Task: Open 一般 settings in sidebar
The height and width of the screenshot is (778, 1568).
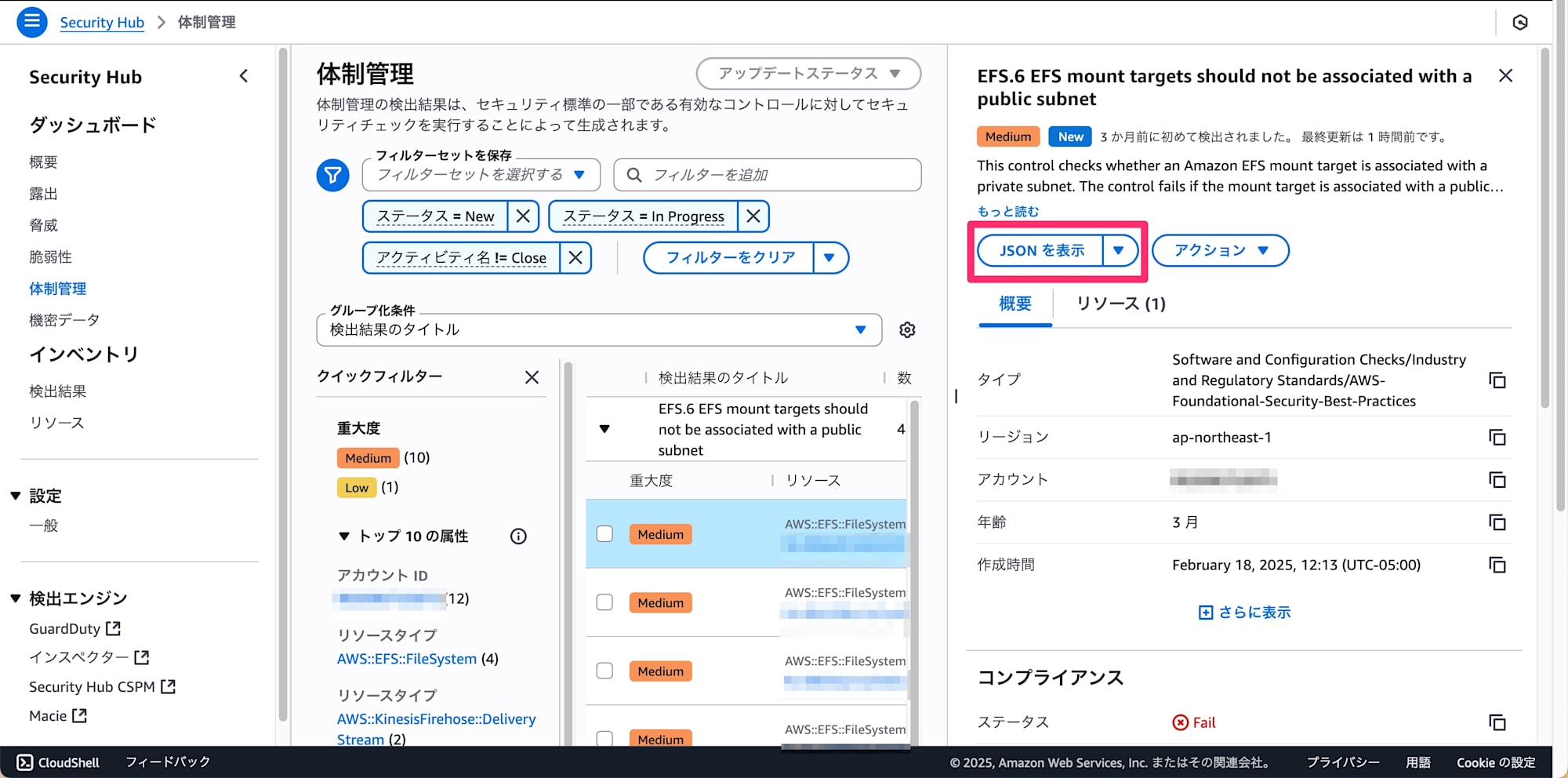Action: [43, 525]
